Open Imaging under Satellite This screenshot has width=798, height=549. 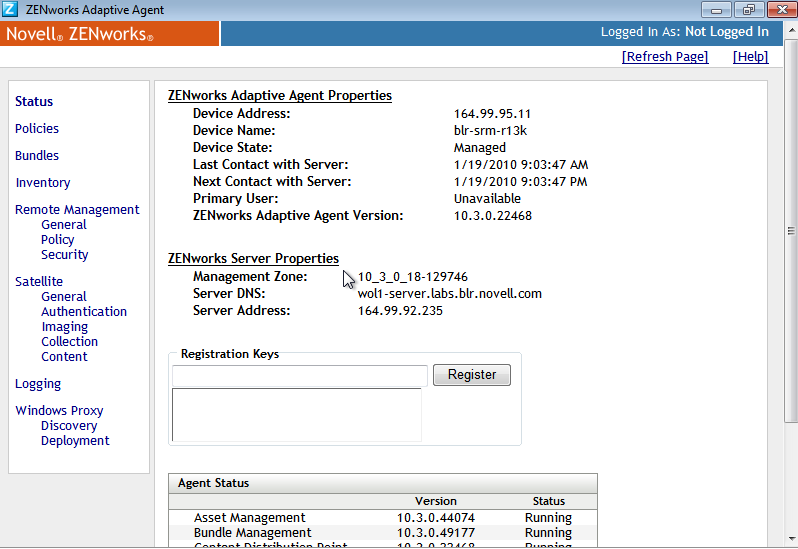point(64,326)
